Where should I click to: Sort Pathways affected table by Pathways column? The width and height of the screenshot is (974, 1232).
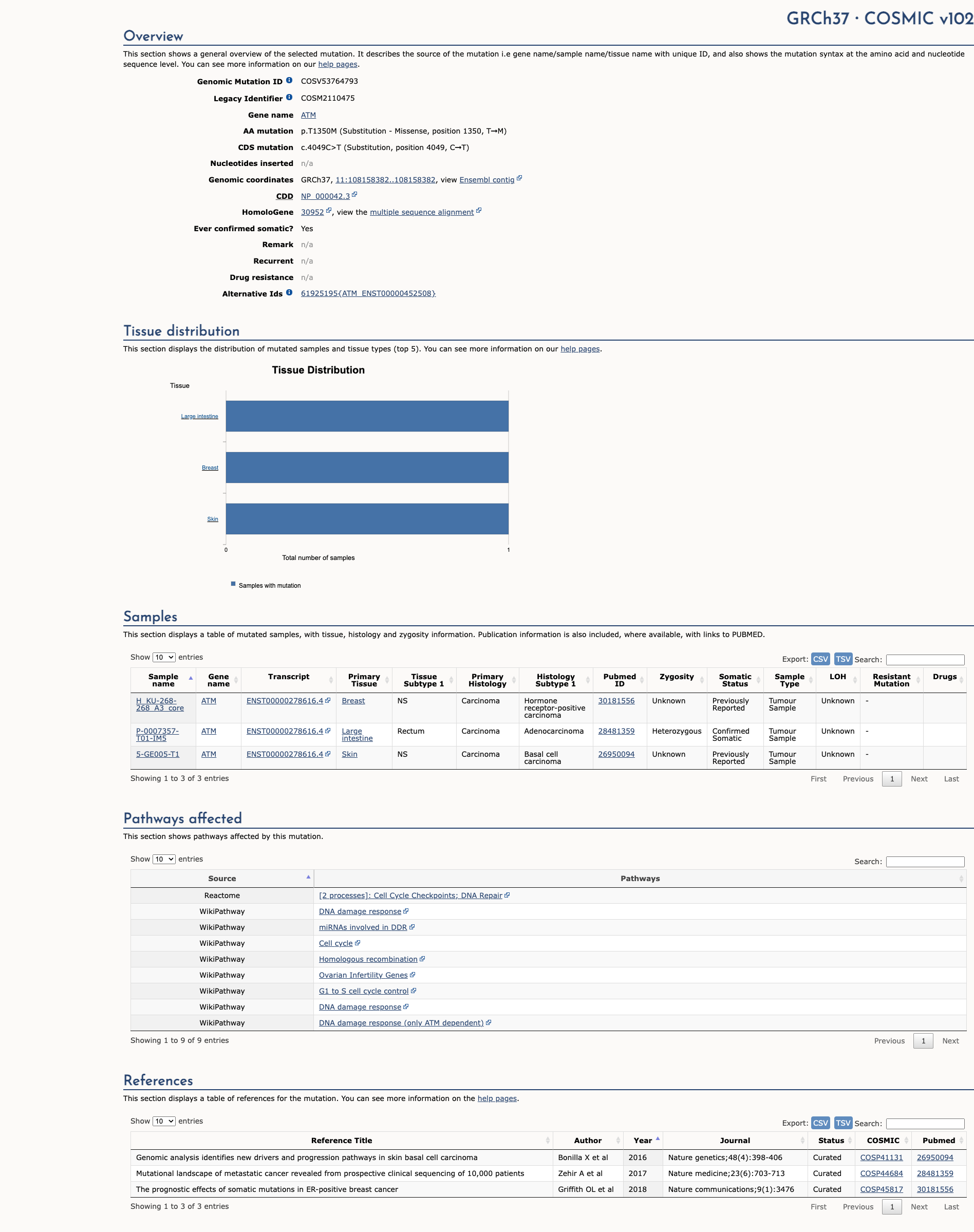point(640,879)
